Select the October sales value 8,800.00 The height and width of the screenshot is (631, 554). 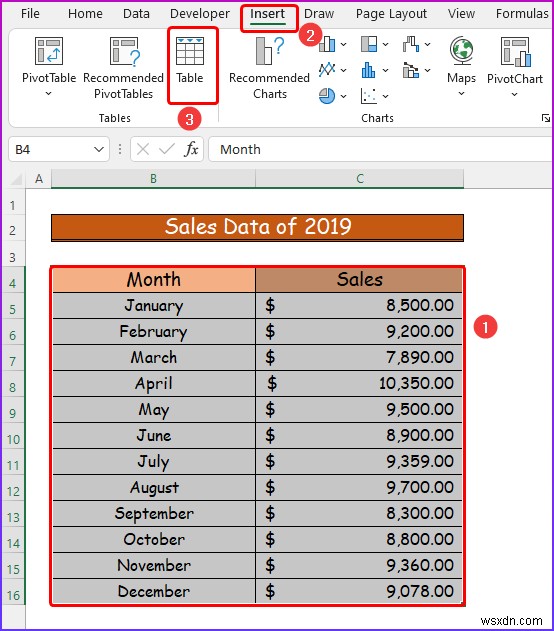359,539
